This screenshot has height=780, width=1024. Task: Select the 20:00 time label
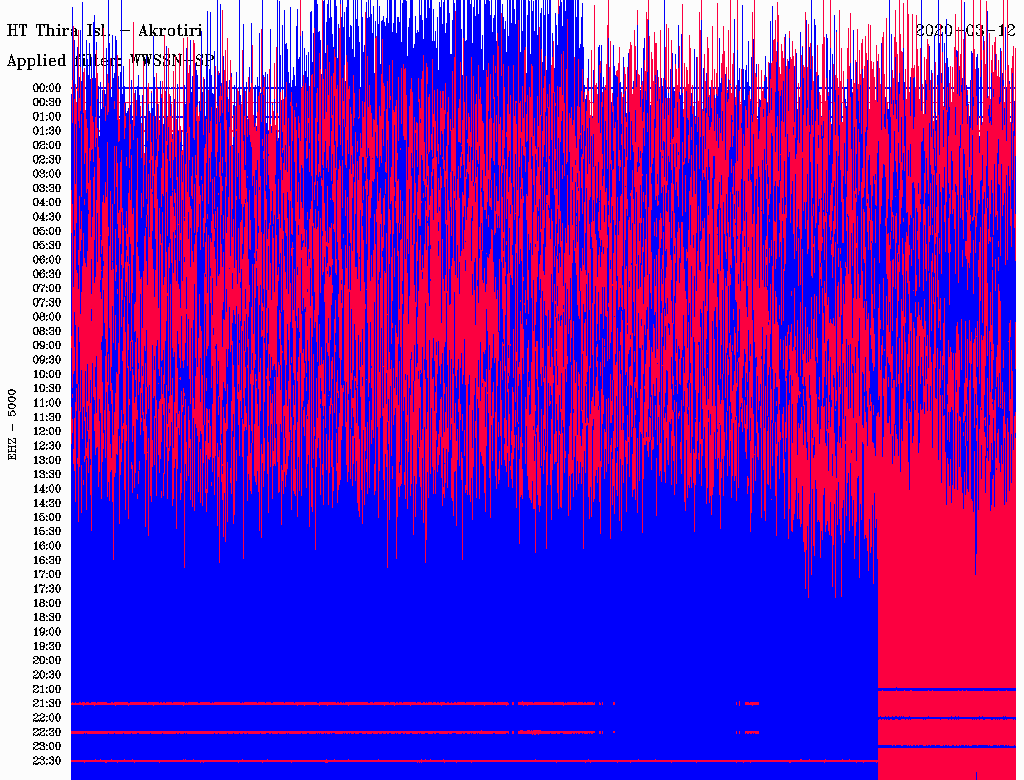(47, 660)
